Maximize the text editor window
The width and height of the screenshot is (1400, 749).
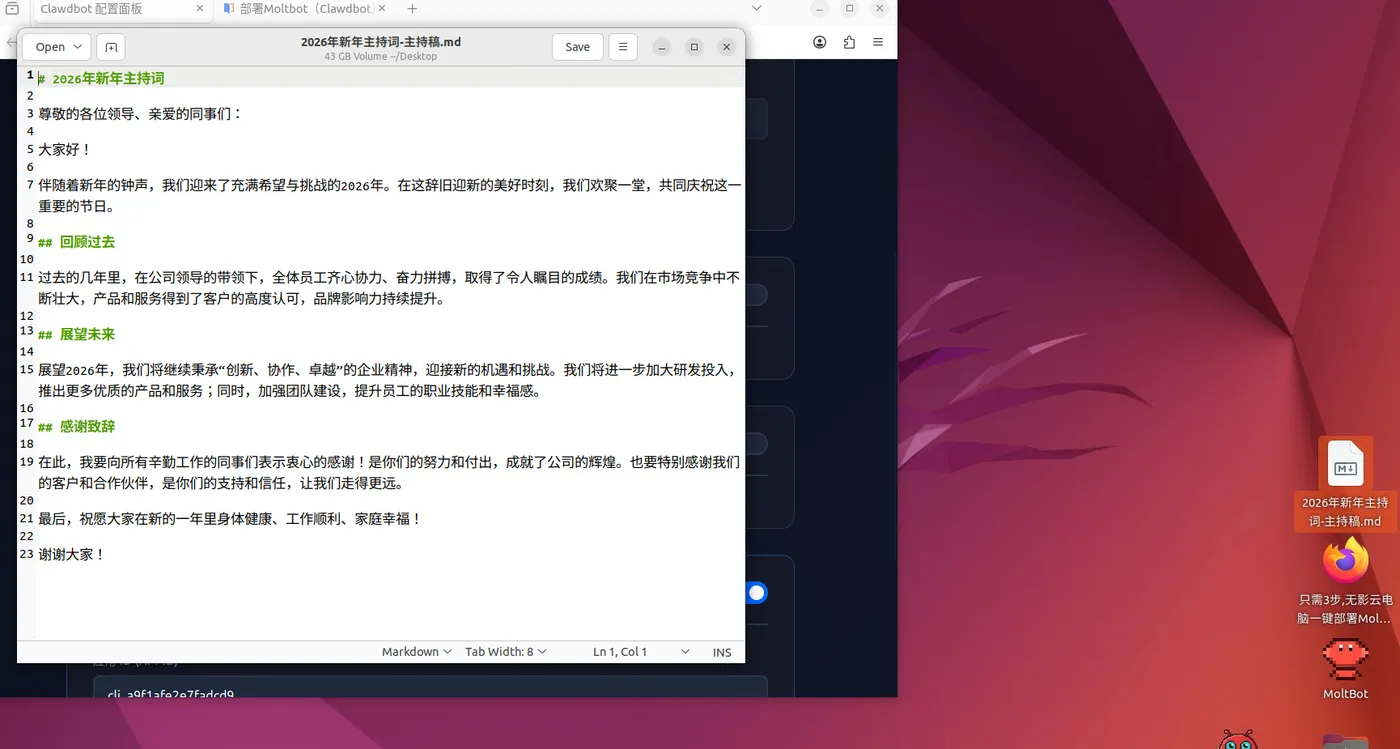694,47
